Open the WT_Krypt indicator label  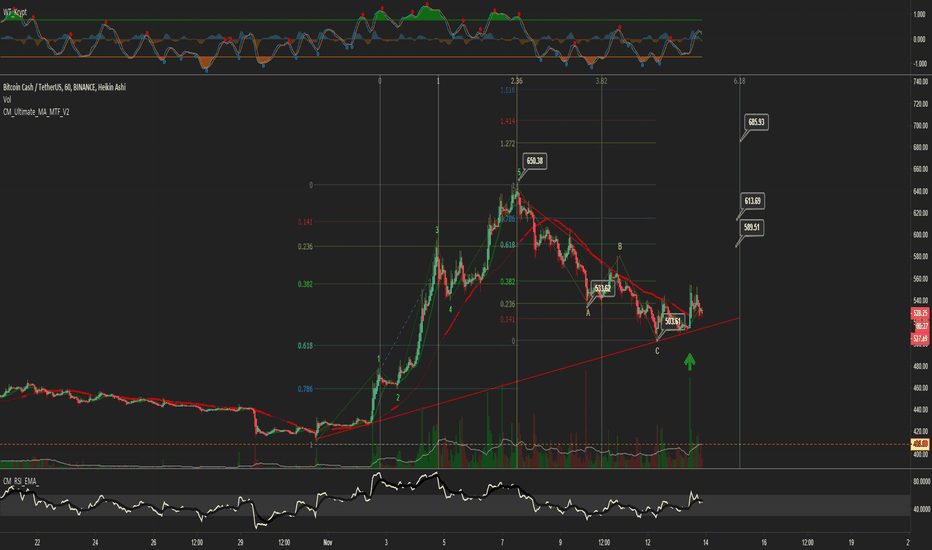point(15,12)
